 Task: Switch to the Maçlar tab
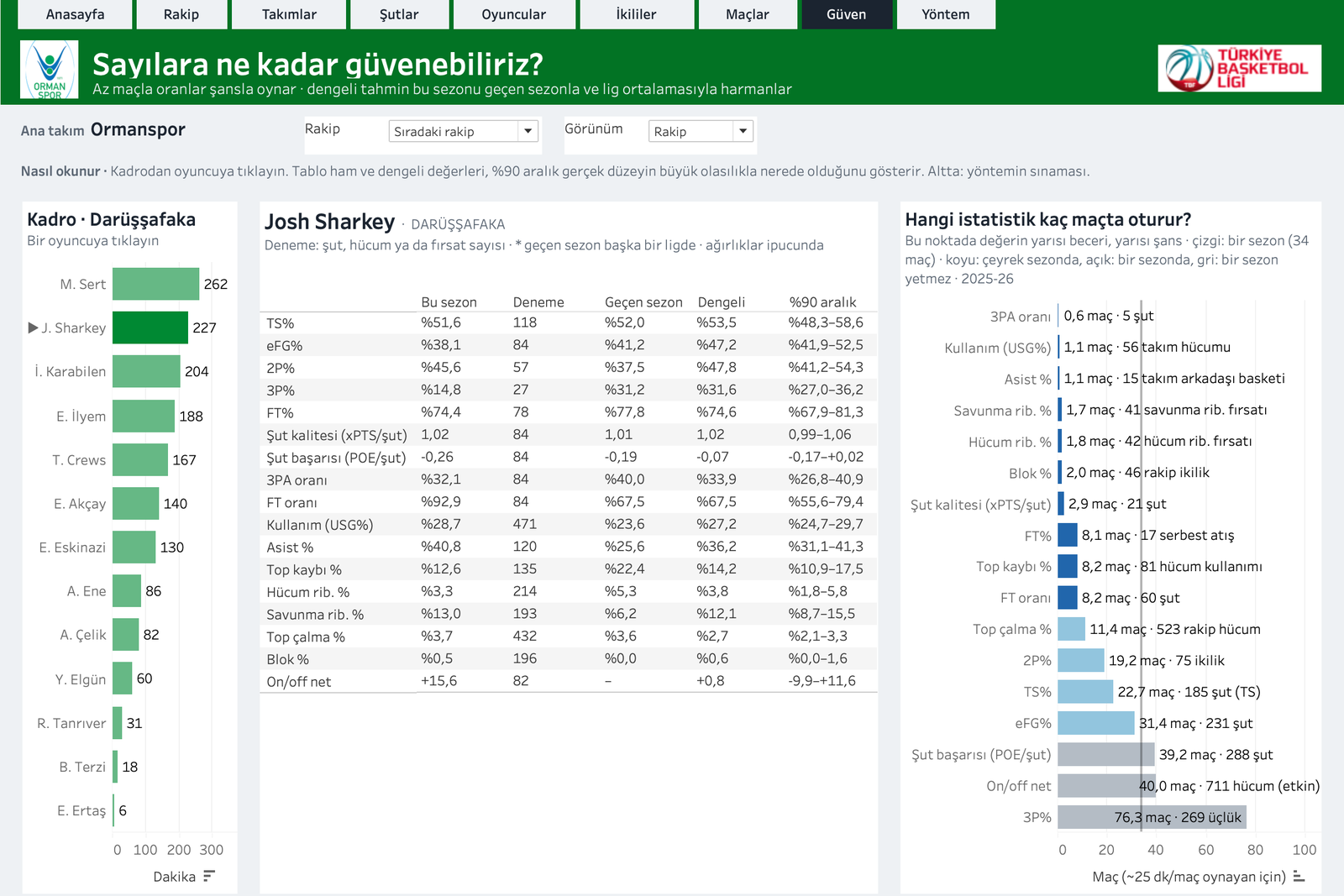[x=748, y=14]
